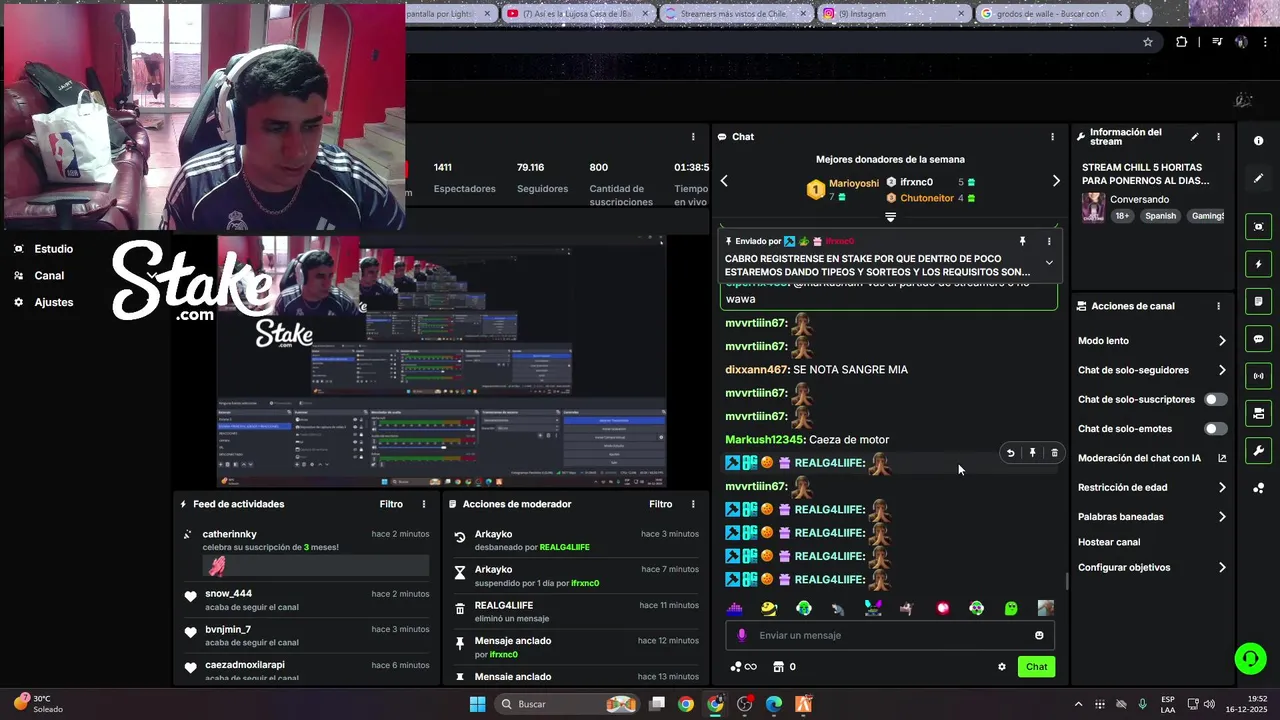The image size is (1280, 720).
Task: Open stats panel three-dot menu
Action: 693,137
